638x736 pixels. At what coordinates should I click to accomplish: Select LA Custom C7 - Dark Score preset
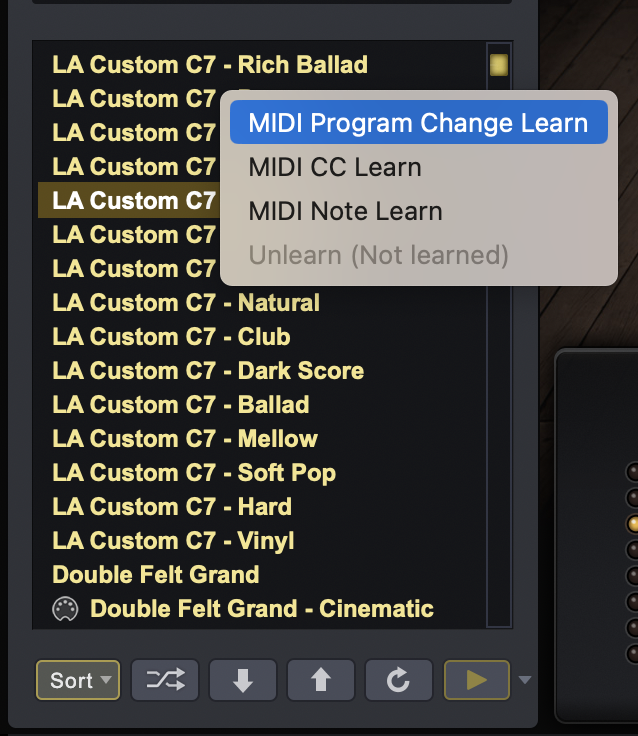pos(208,371)
